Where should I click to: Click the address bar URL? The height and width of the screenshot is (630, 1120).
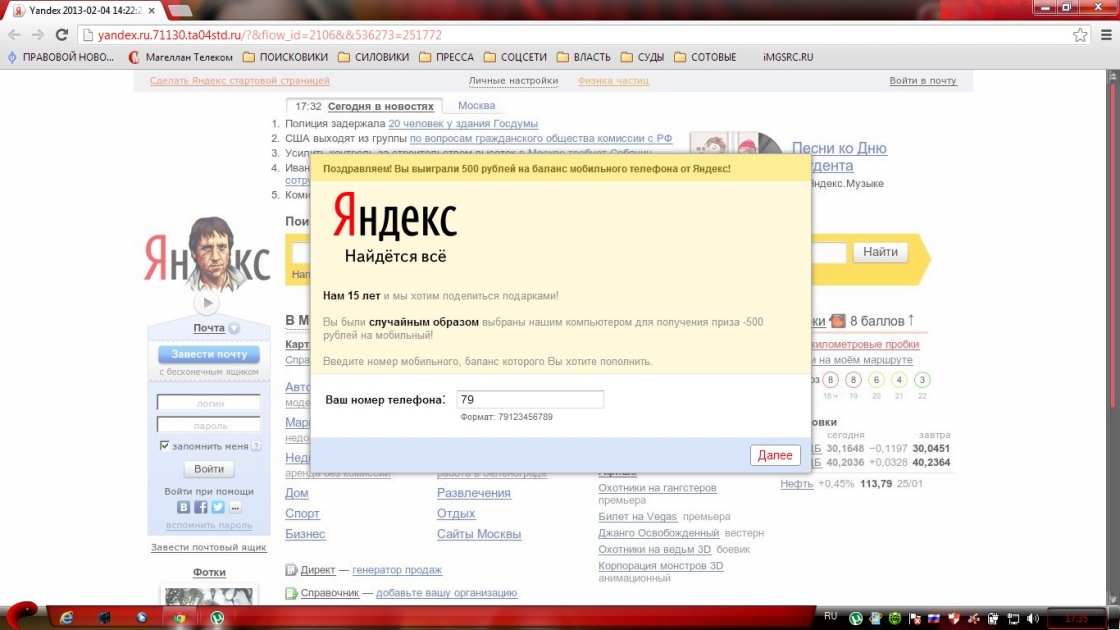269,35
